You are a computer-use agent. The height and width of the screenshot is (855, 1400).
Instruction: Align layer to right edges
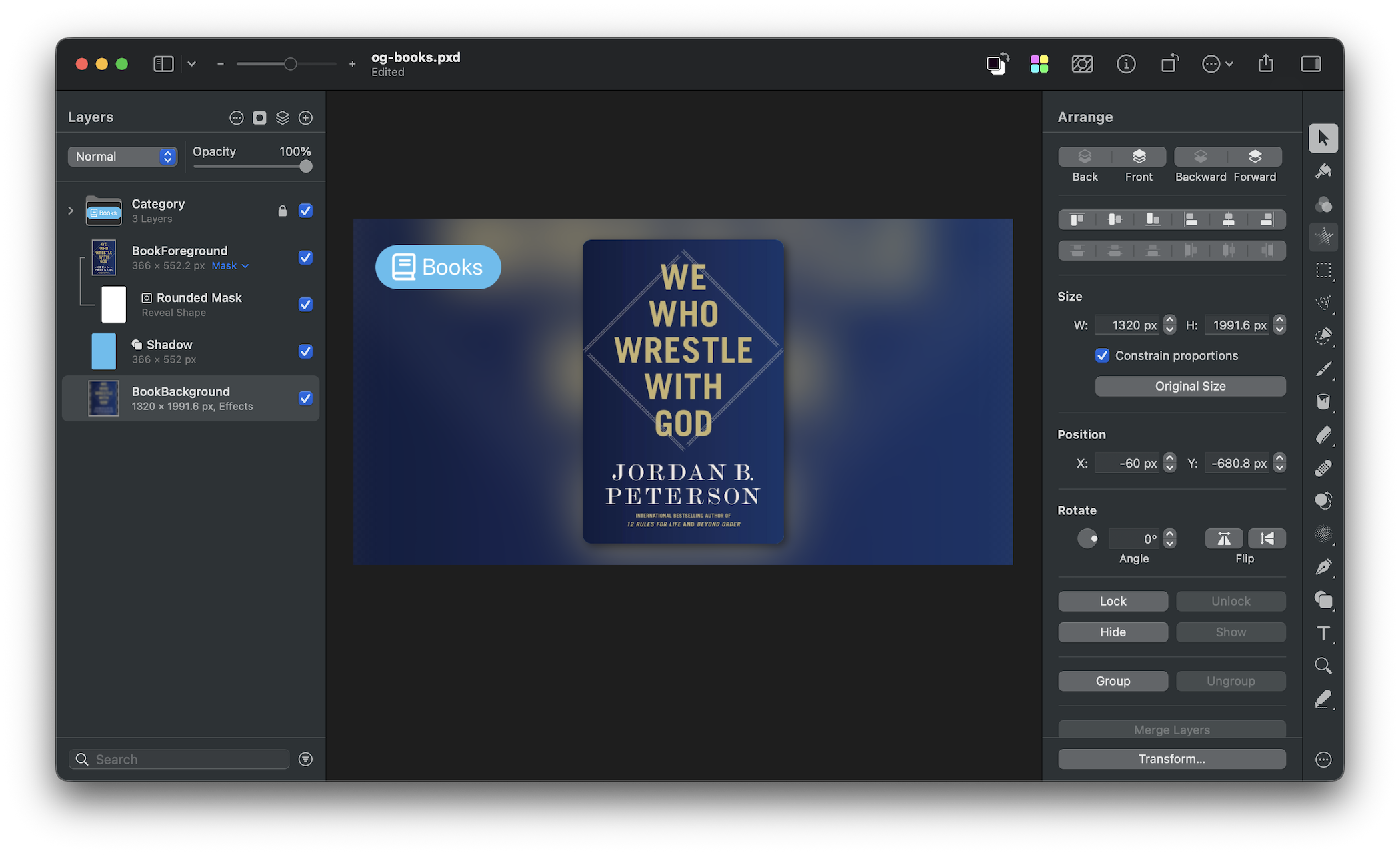coord(1267,219)
